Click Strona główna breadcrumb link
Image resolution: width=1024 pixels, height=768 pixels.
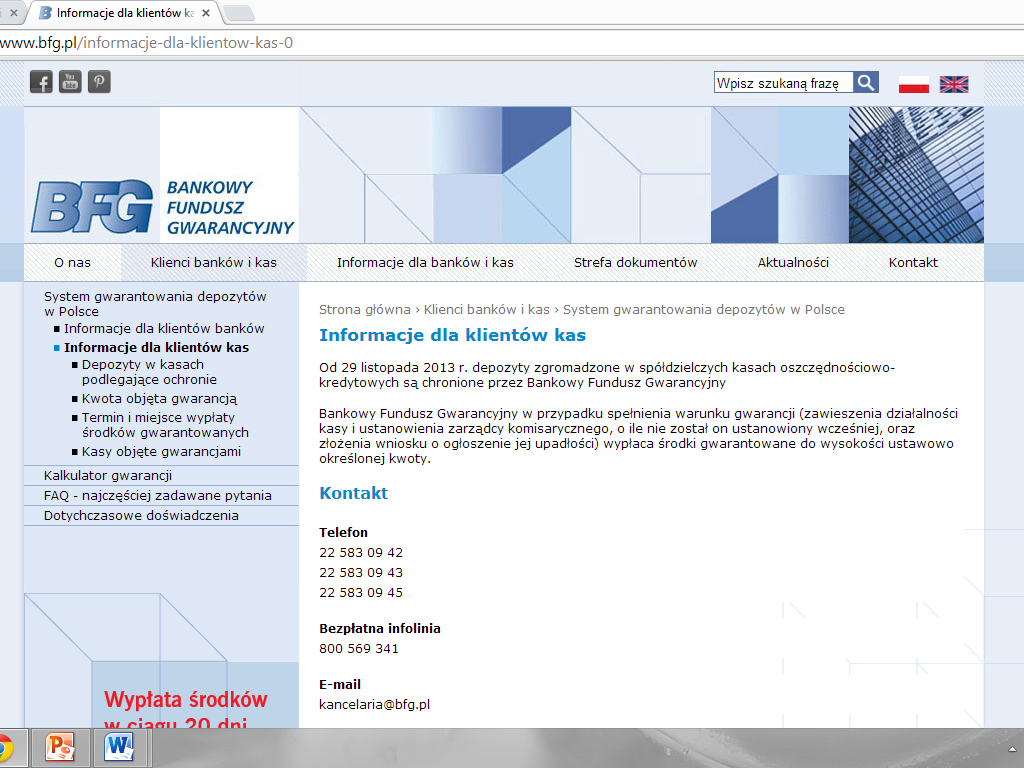[x=364, y=310]
